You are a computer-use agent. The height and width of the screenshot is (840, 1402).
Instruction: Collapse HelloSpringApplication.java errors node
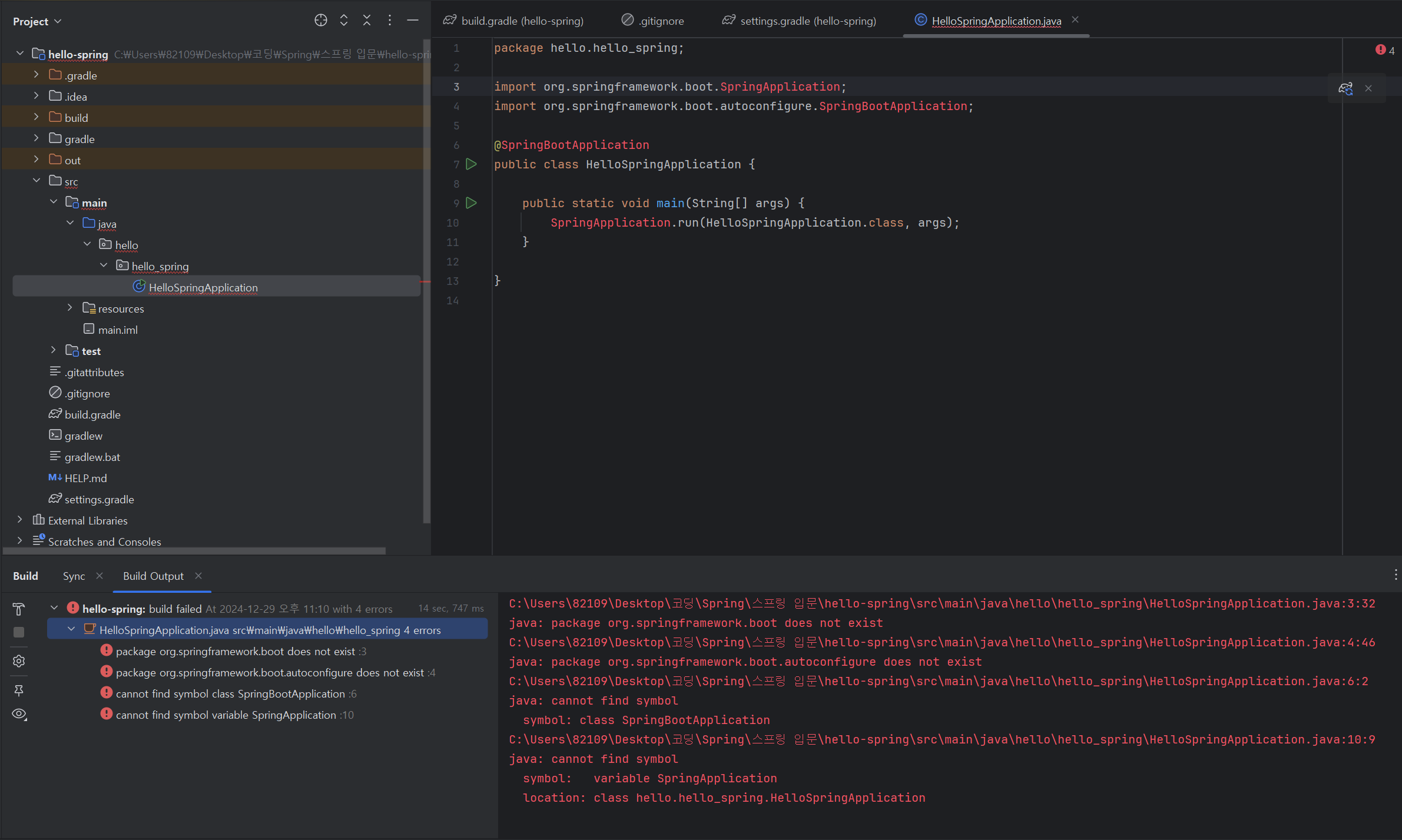71,629
